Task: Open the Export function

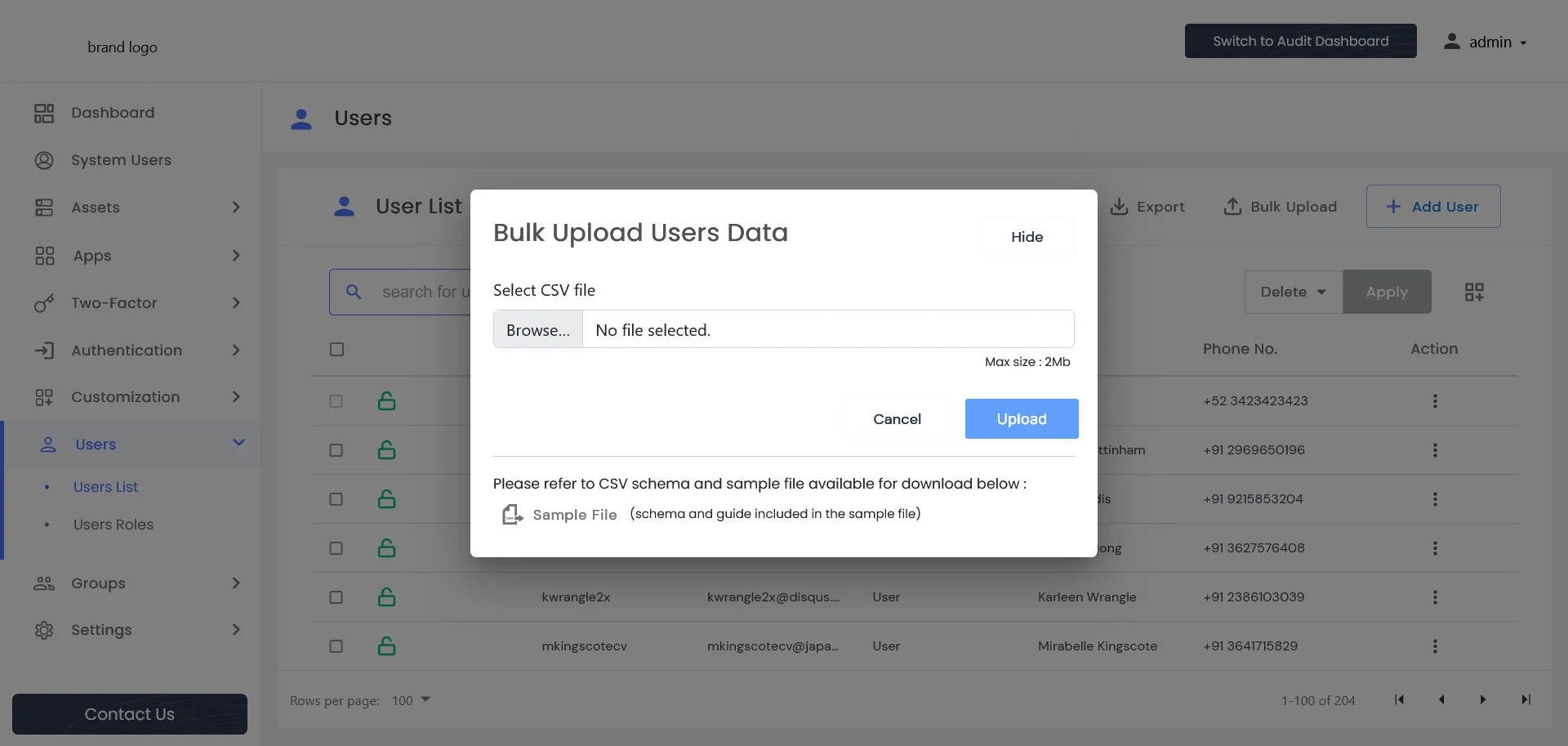Action: tap(1147, 207)
